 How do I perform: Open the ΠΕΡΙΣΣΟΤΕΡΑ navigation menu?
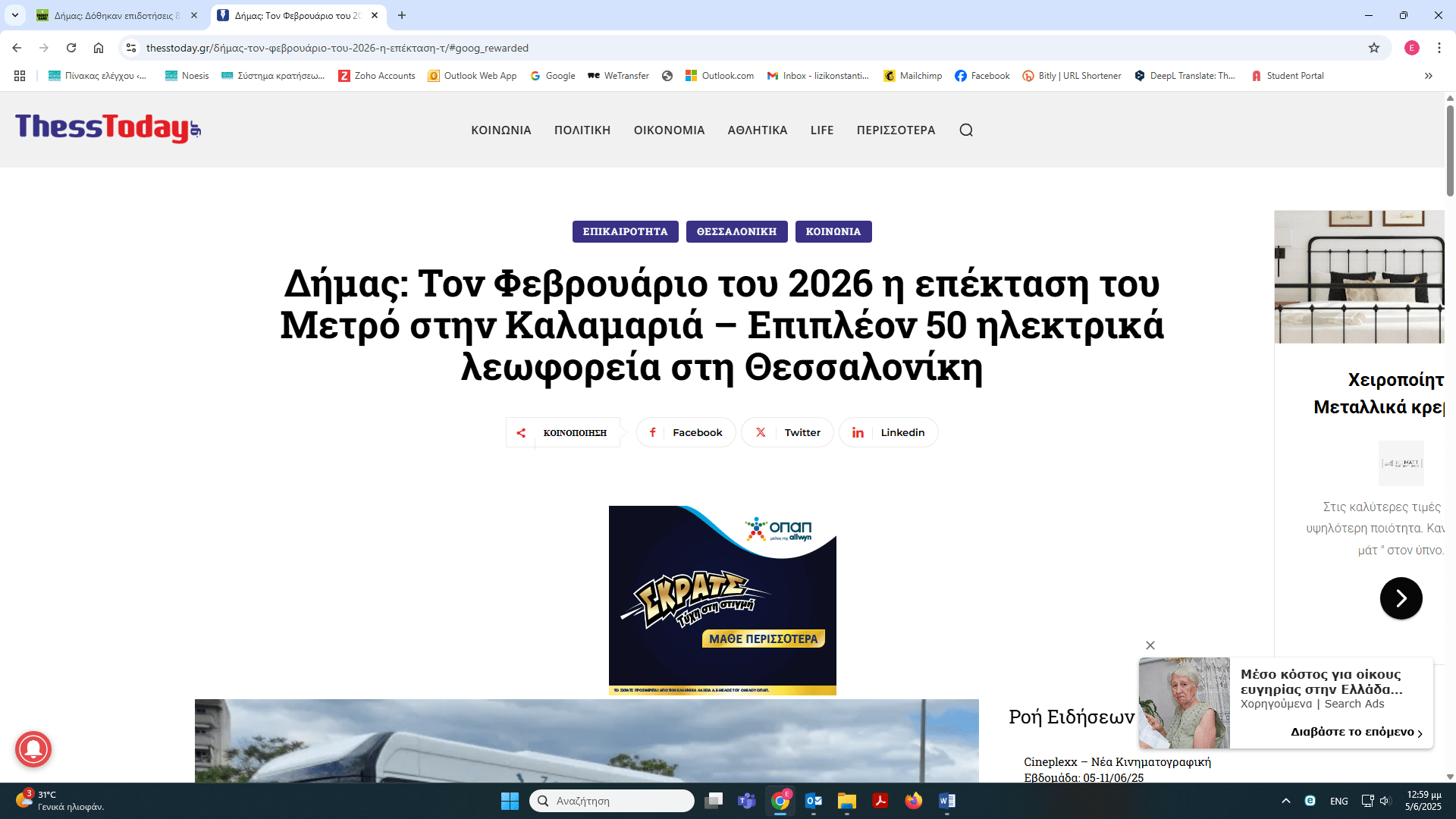click(896, 130)
